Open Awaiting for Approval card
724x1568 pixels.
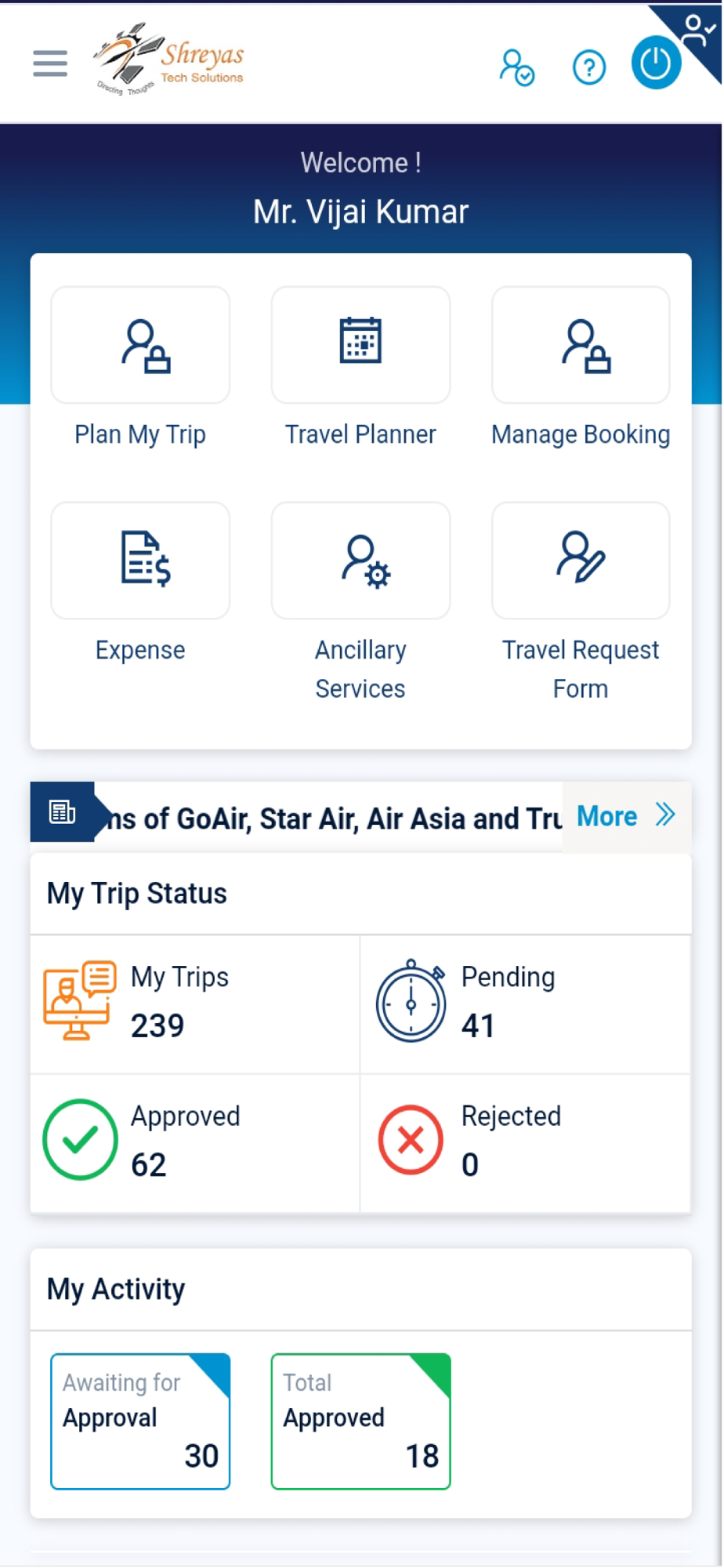pyautogui.click(x=140, y=1421)
